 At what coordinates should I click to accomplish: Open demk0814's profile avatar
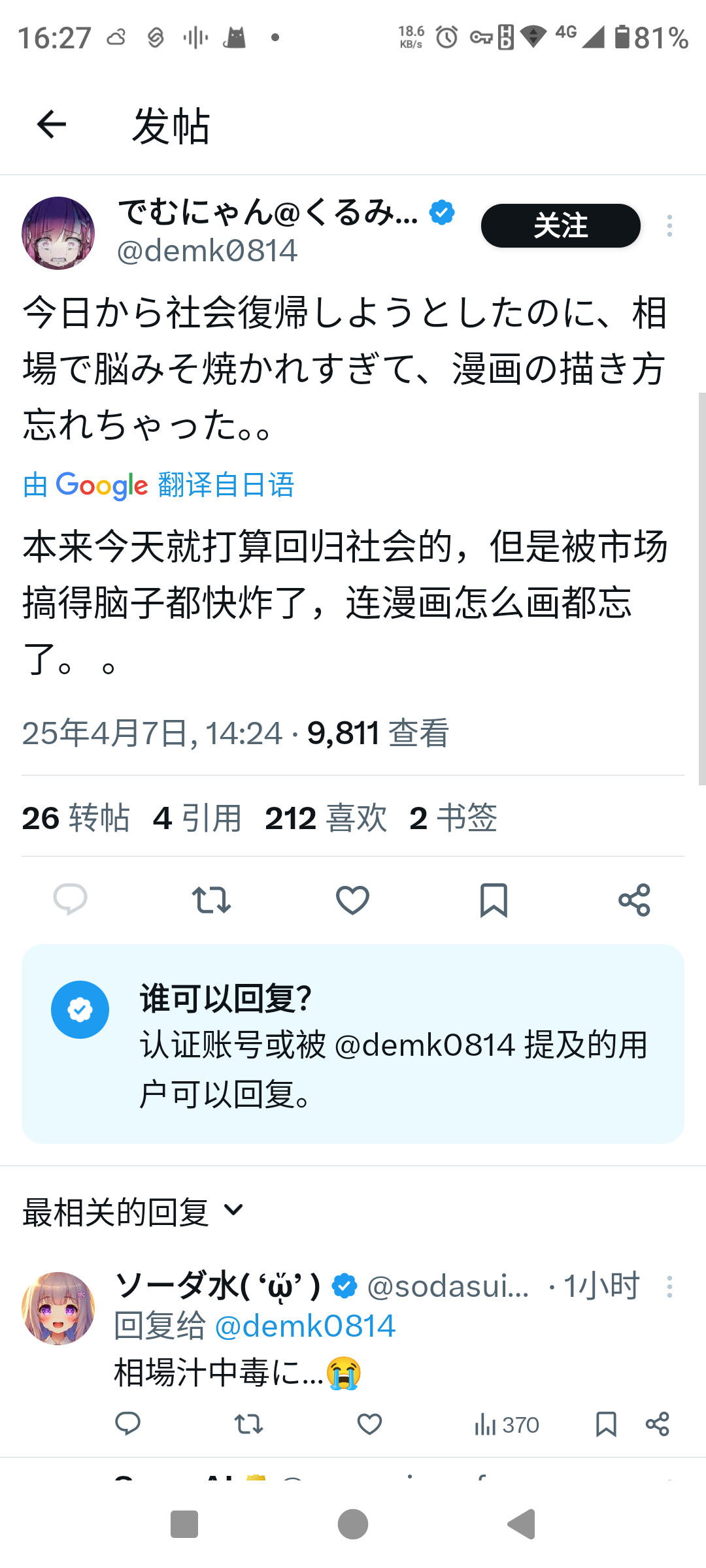pos(58,233)
